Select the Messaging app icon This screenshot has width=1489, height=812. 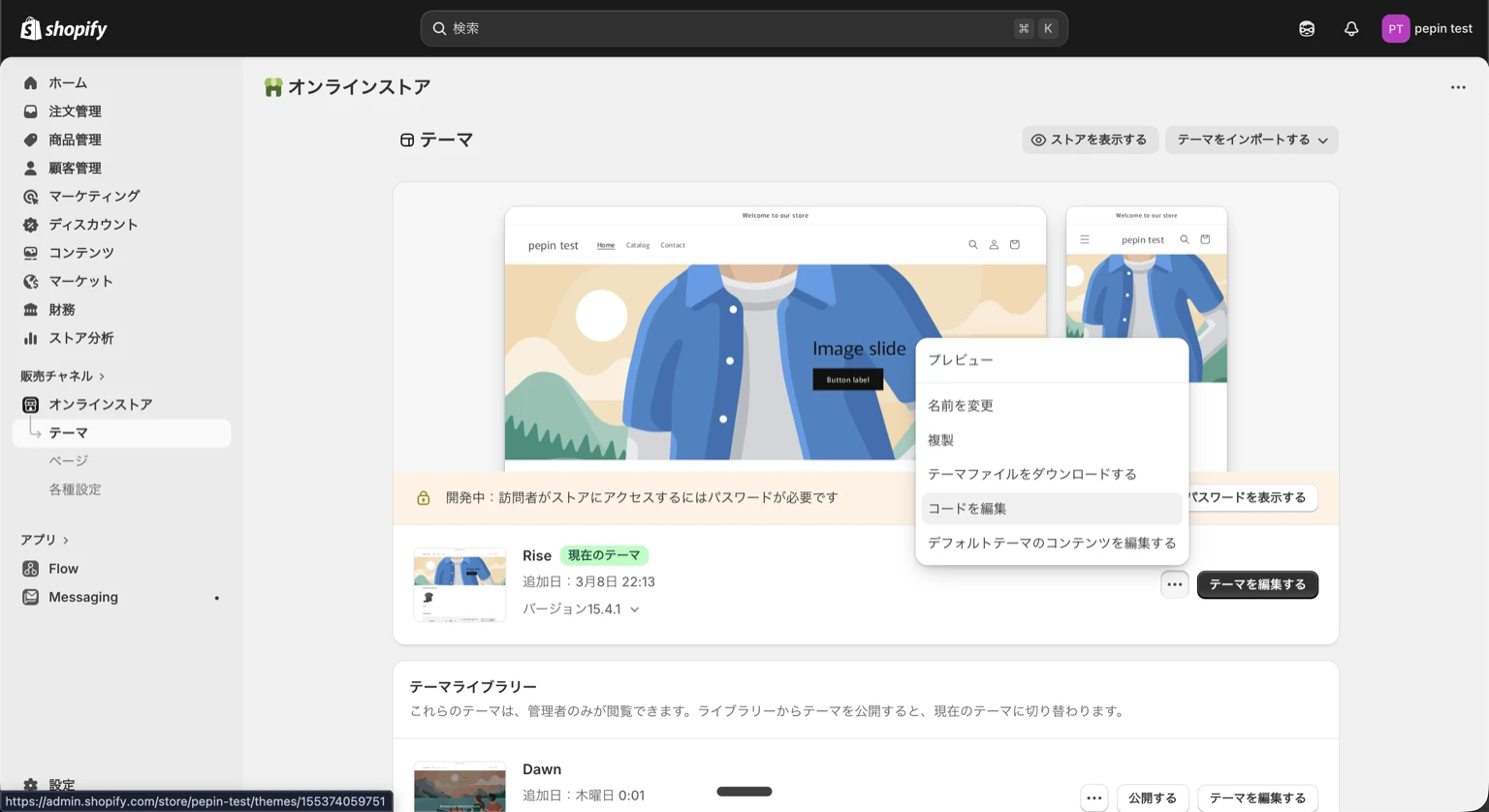click(x=30, y=597)
